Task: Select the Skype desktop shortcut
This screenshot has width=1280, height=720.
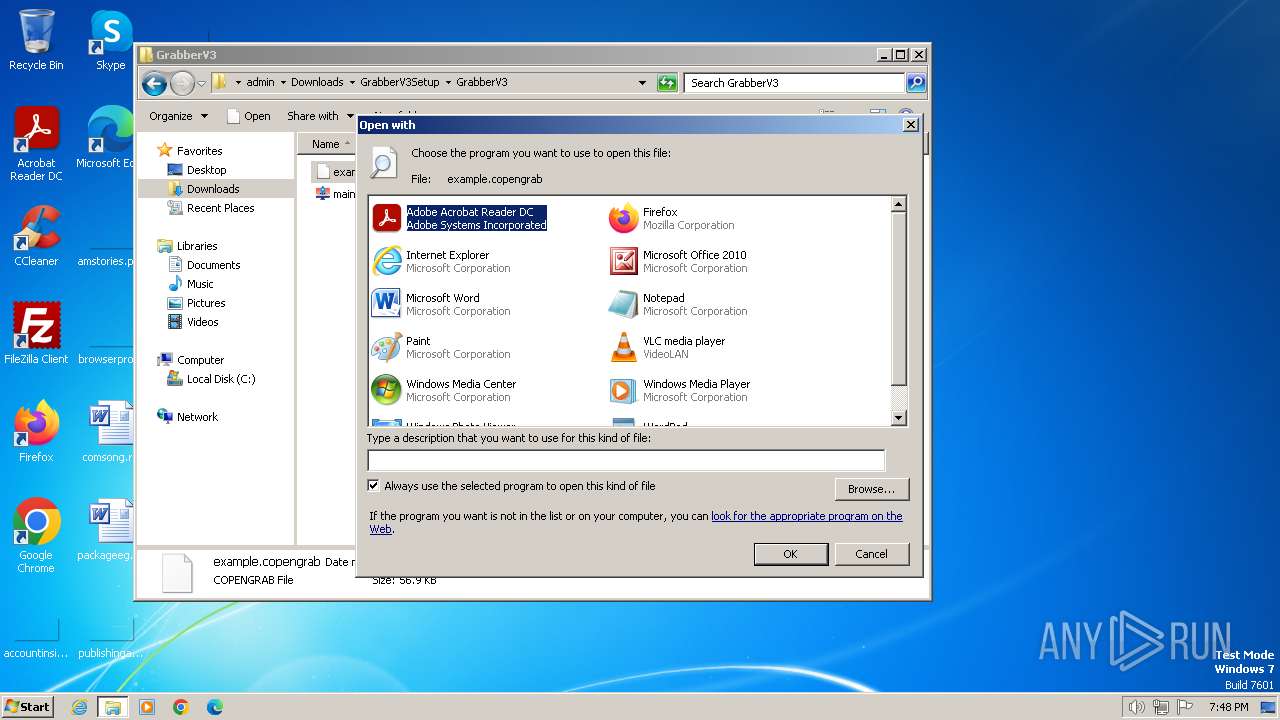Action: point(110,40)
